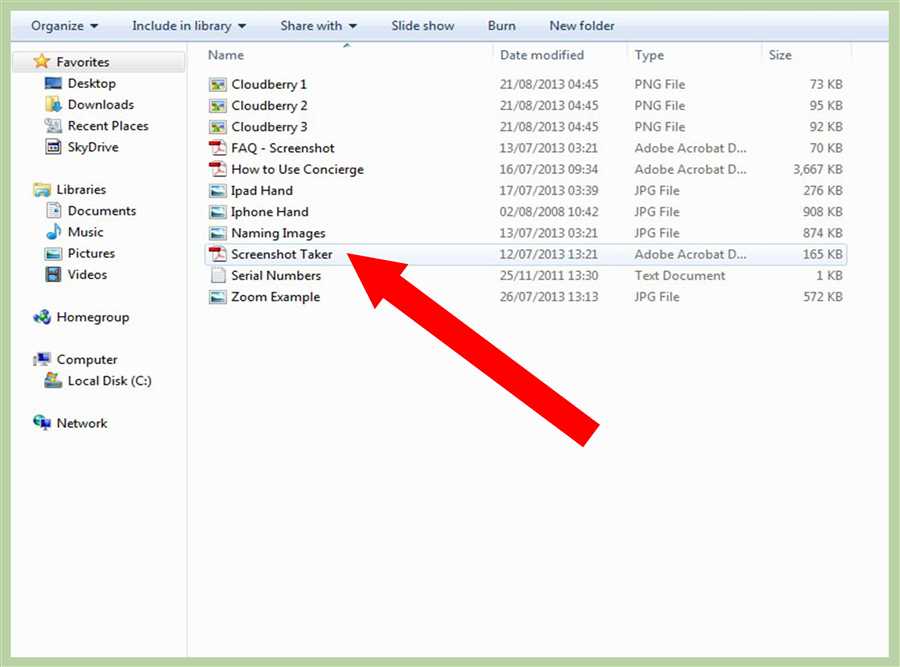The width and height of the screenshot is (900, 667).
Task: Click Burn in the toolbar
Action: click(x=501, y=26)
